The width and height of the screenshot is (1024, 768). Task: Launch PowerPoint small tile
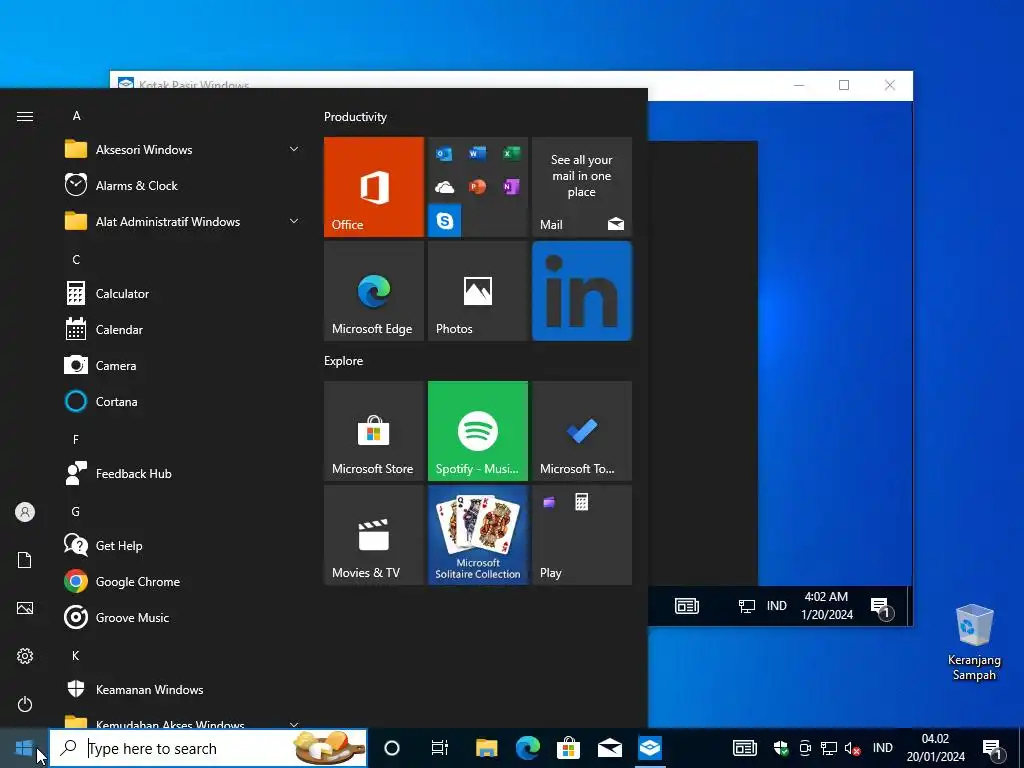[477, 187]
